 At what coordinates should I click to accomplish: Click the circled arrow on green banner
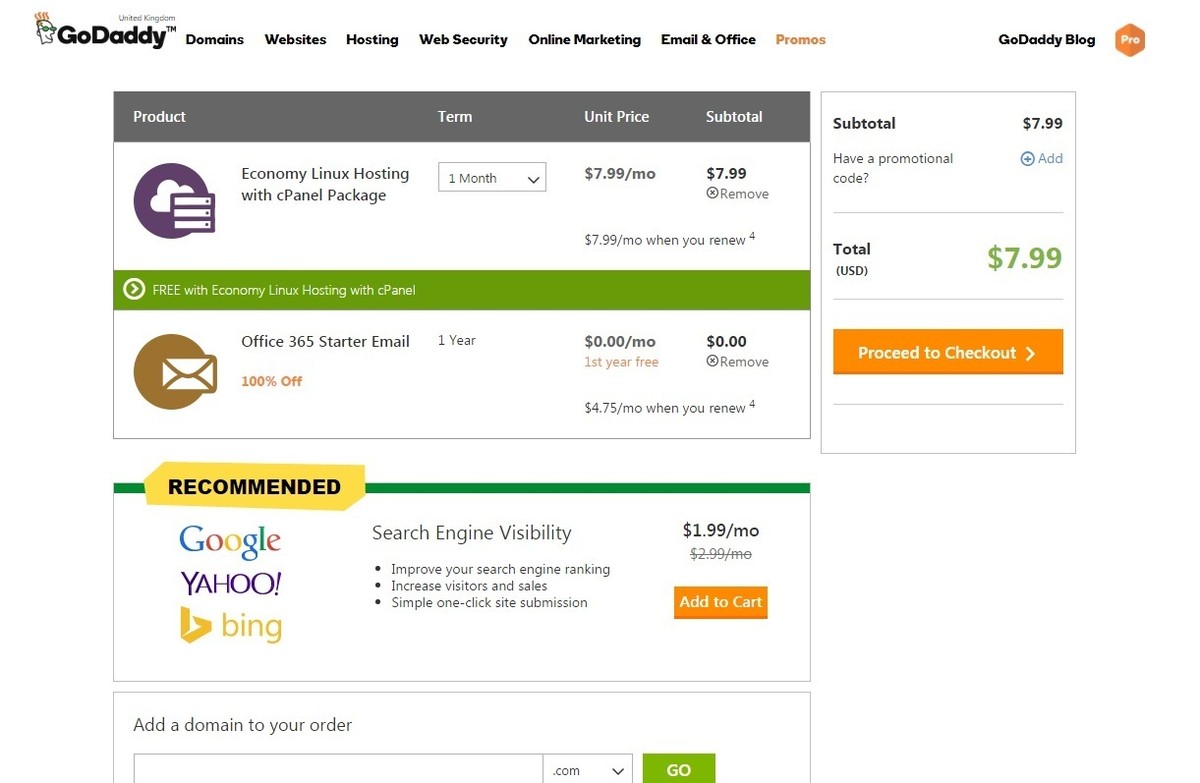click(134, 290)
